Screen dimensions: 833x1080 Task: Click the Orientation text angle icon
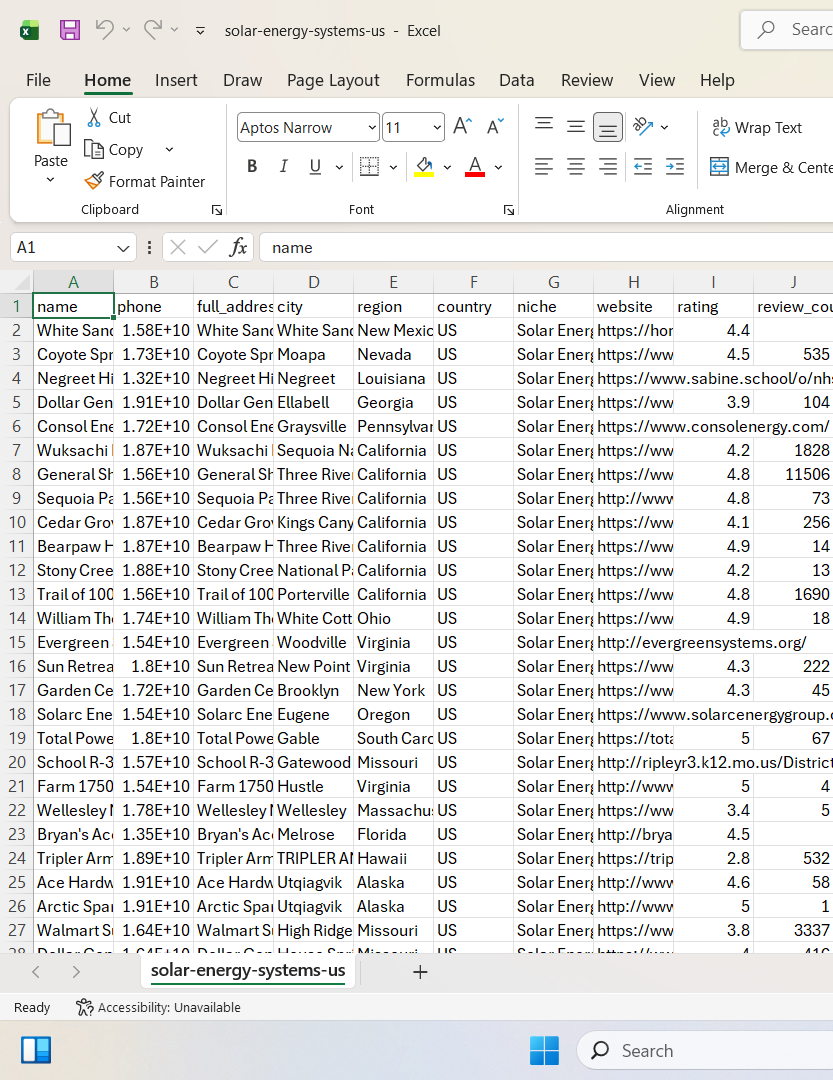coord(643,127)
